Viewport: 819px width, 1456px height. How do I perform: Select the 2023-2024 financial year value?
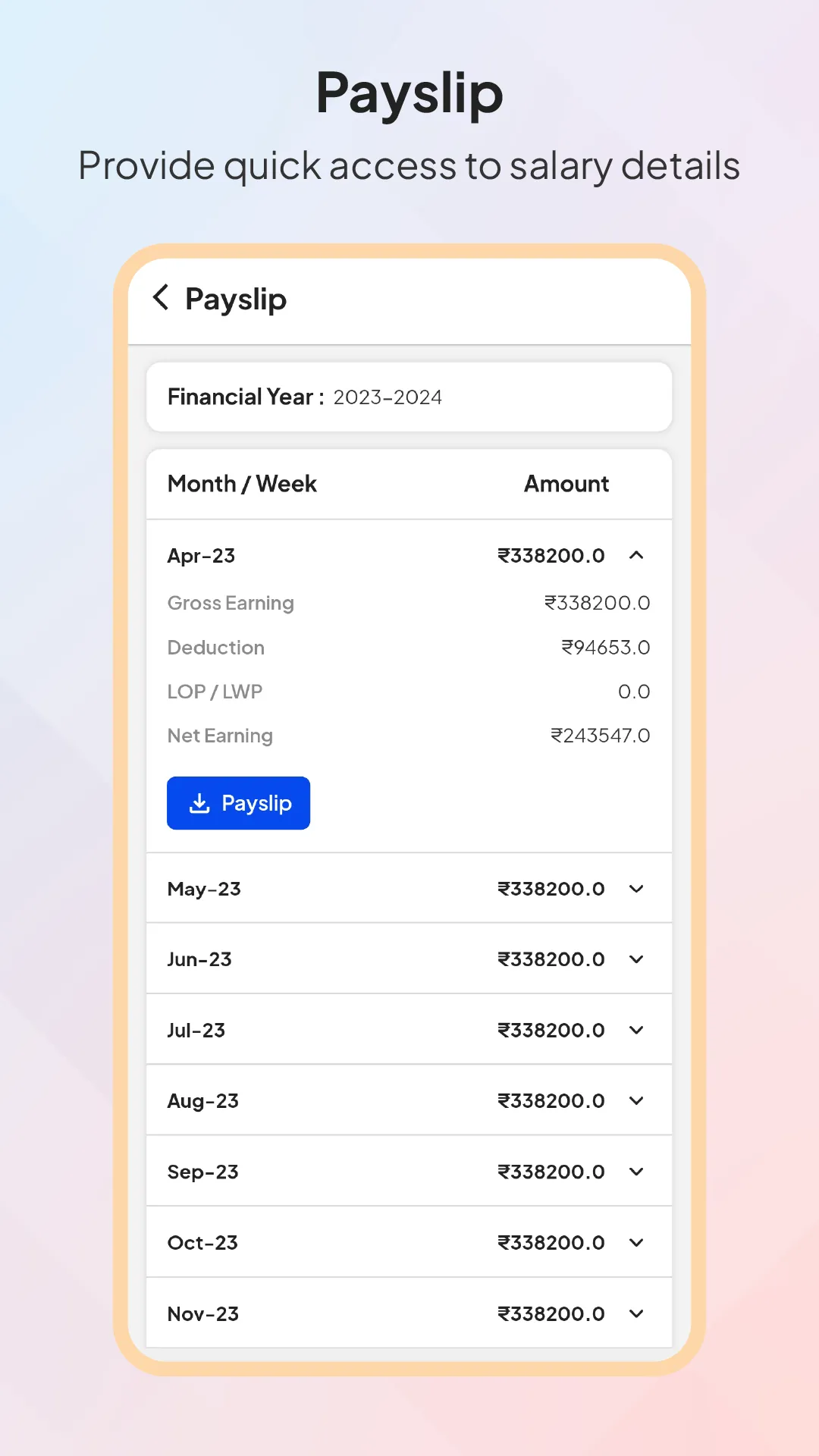pyautogui.click(x=387, y=397)
